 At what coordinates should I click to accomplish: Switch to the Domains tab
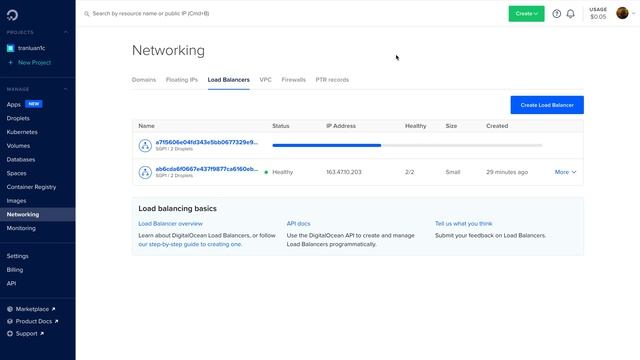144,80
